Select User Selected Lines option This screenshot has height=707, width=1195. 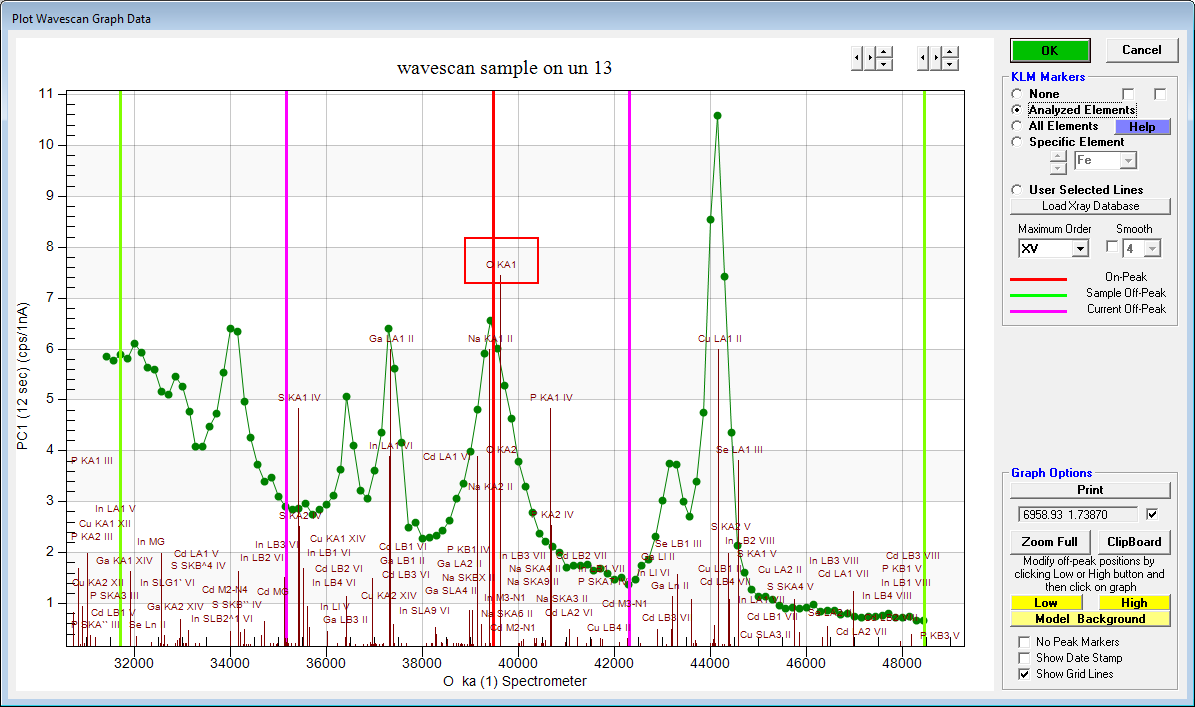pyautogui.click(x=1018, y=190)
